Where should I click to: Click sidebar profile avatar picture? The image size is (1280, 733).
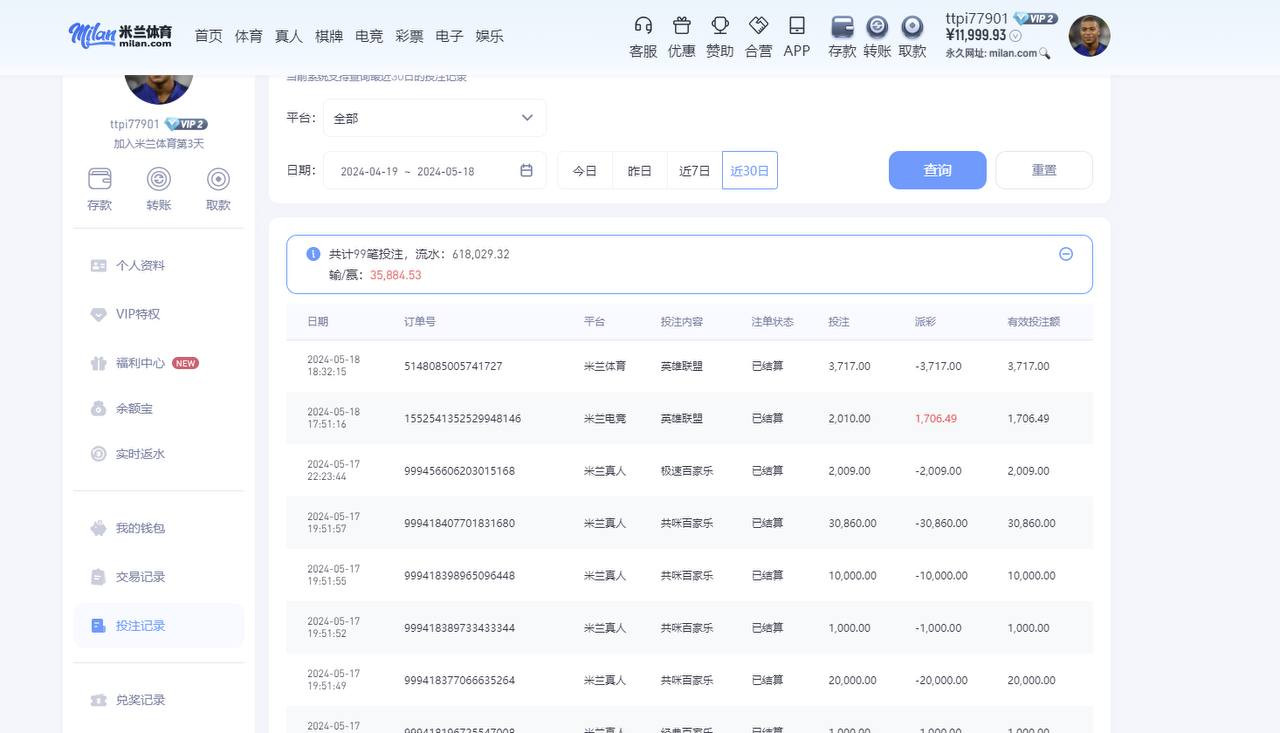[x=159, y=88]
